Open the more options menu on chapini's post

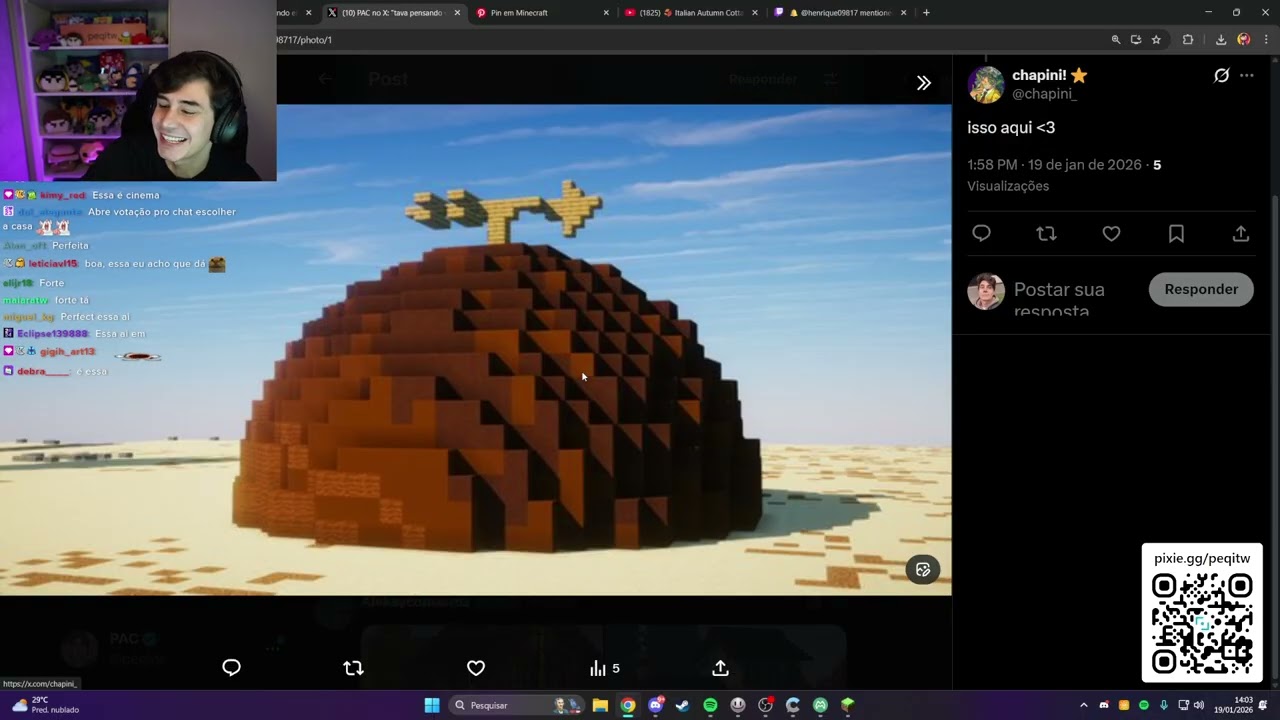pos(1246,75)
